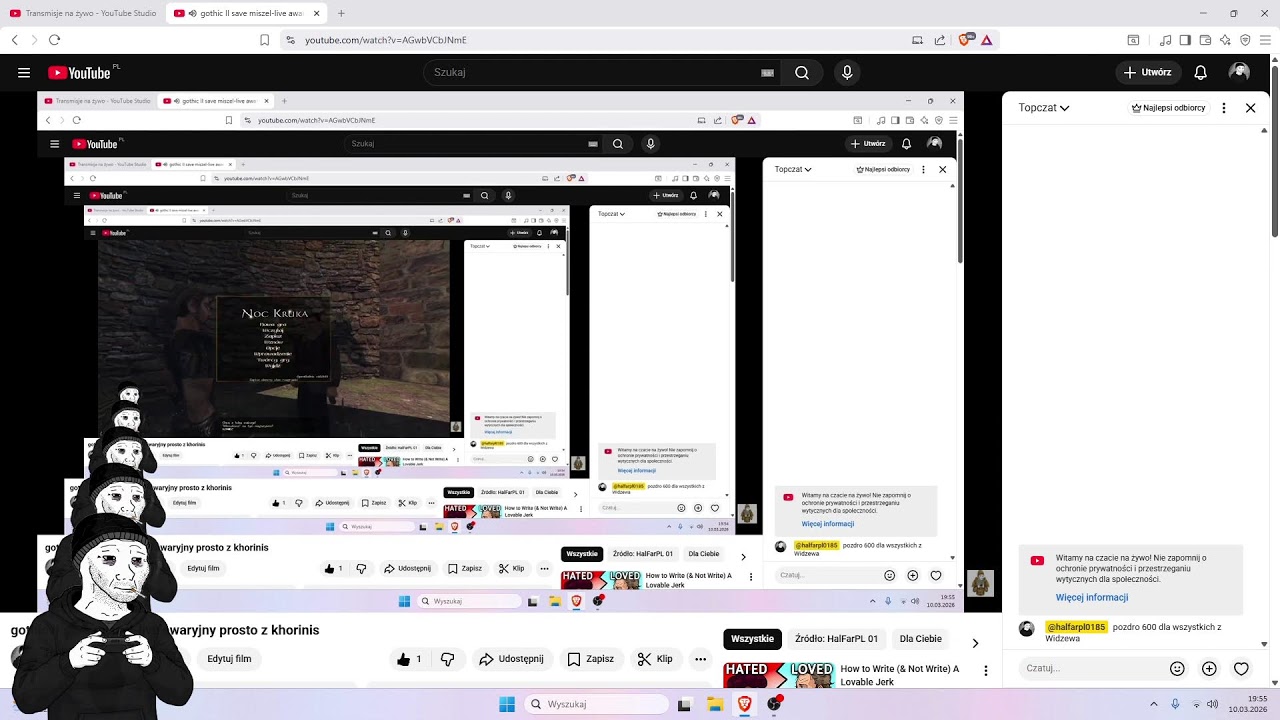Open the account avatar menu
The height and width of the screenshot is (720, 1280).
(1239, 72)
